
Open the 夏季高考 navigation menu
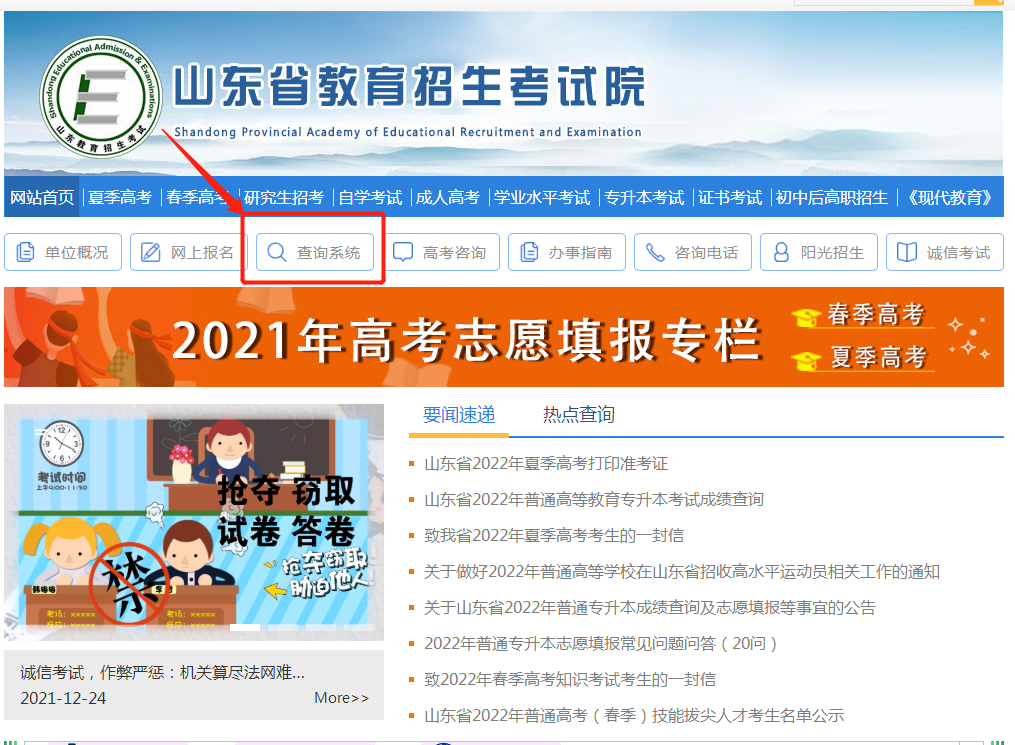point(118,197)
